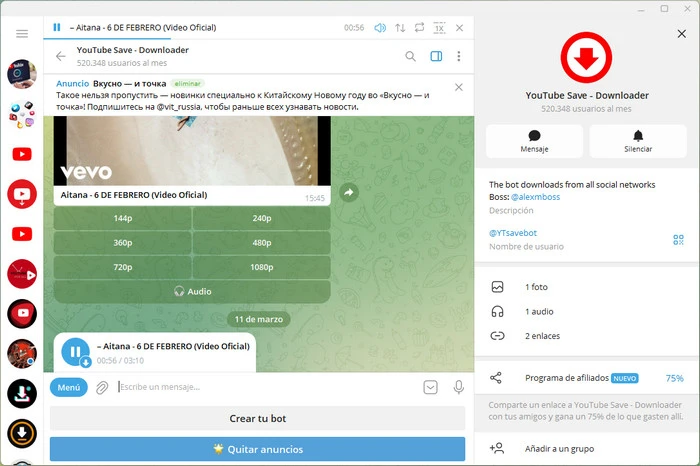Click the Silenciar bell button
Viewport: 700px width, 466px height.
tap(638, 141)
